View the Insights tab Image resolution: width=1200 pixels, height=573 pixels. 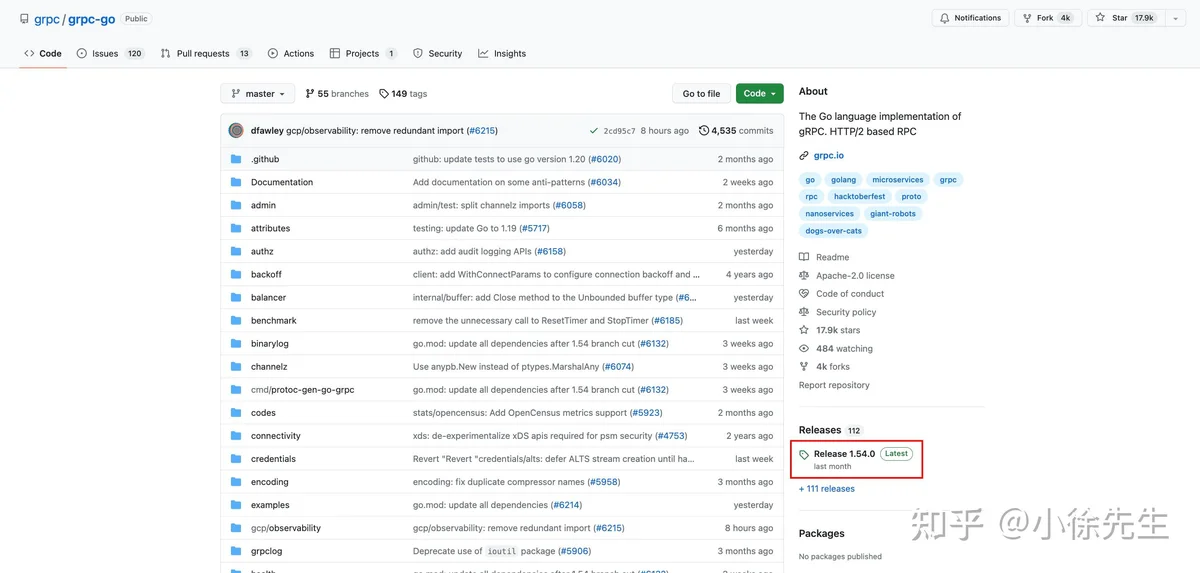[x=502, y=53]
